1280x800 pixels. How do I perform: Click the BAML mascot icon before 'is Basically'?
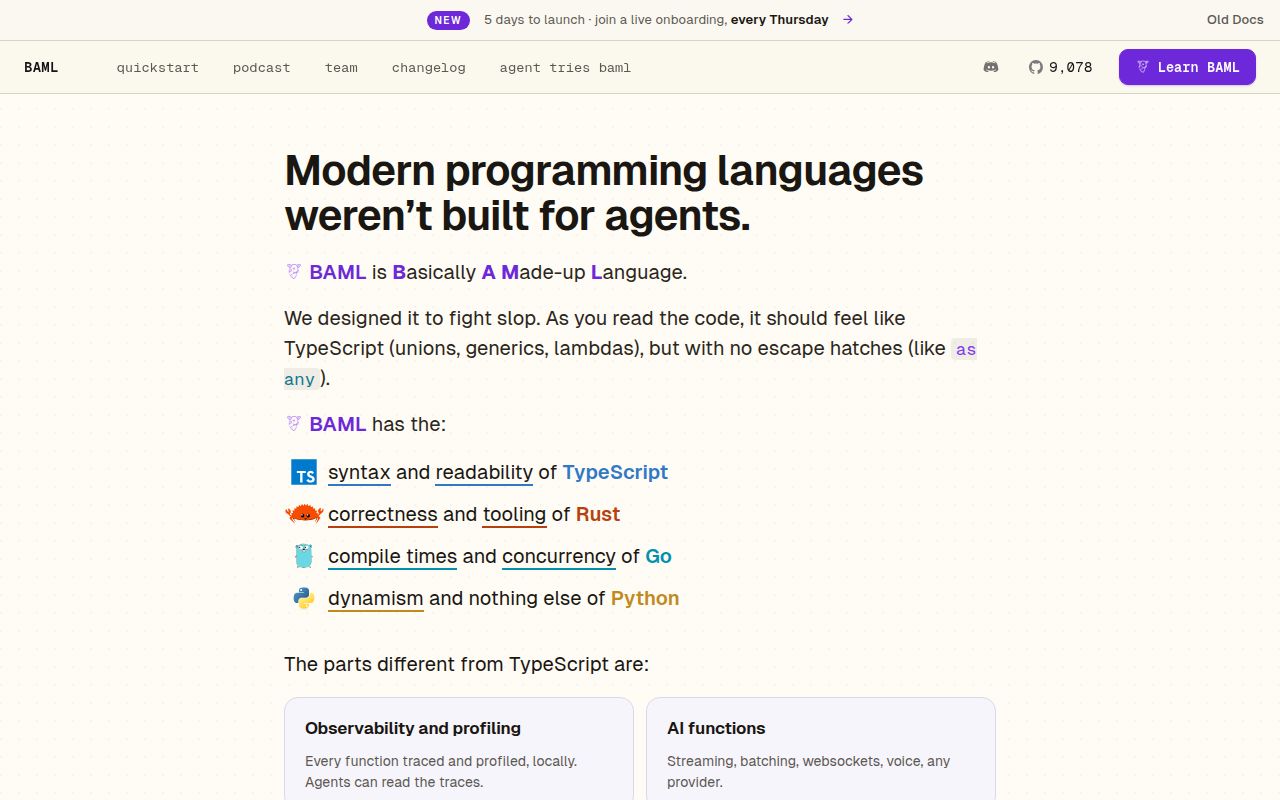coord(294,271)
